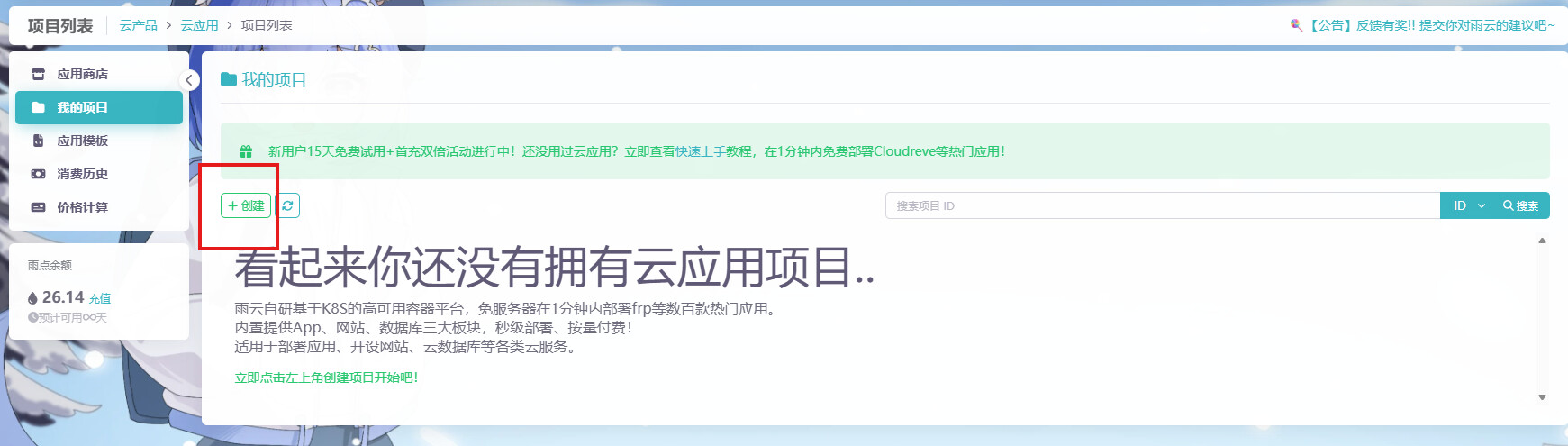Click the scrollbar up arrow
Image resolution: width=1568 pixels, height=446 pixels.
(1542, 241)
